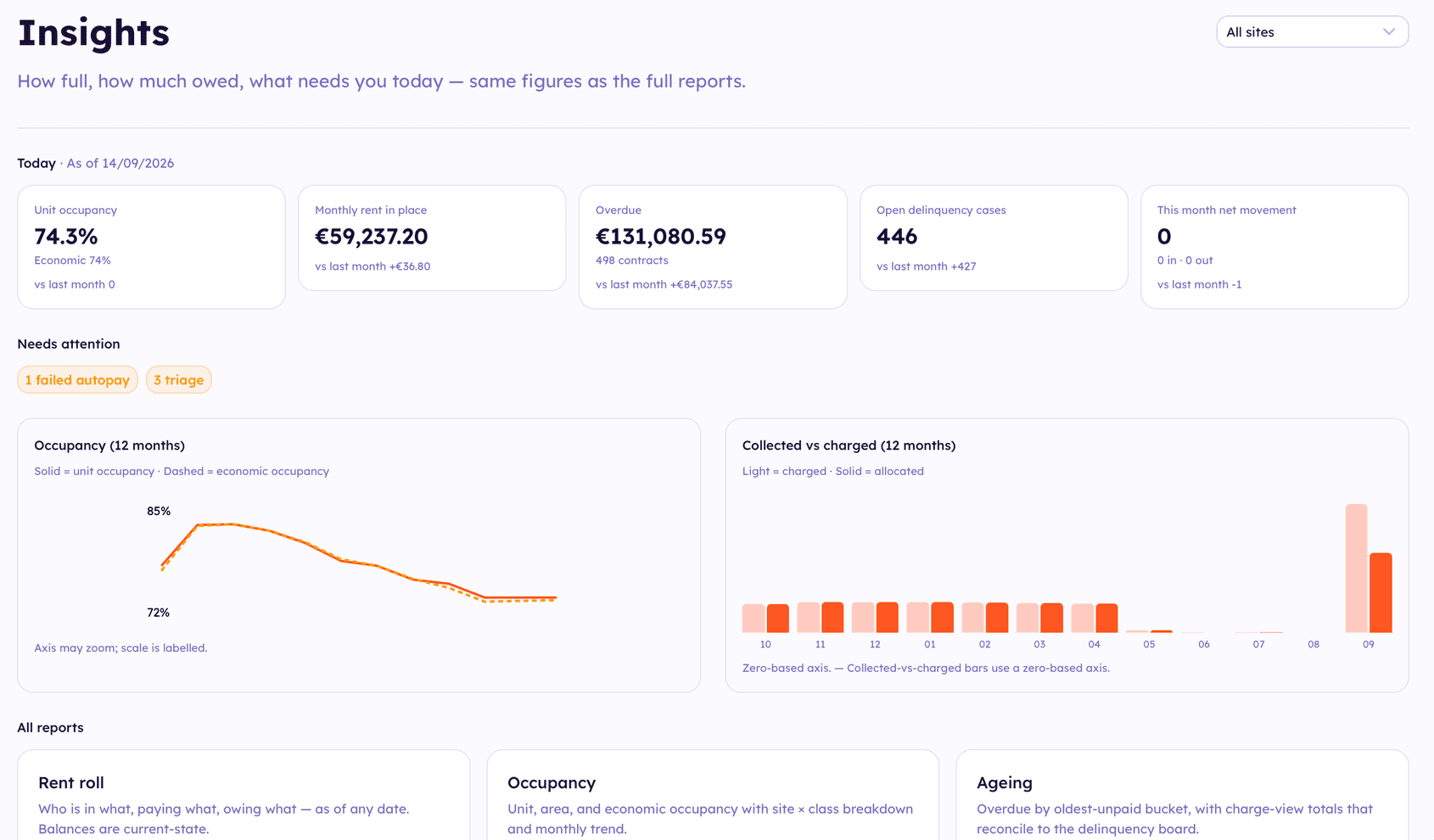
Task: Click "Axis may zoom; scale is labelled." note
Action: coord(120,648)
